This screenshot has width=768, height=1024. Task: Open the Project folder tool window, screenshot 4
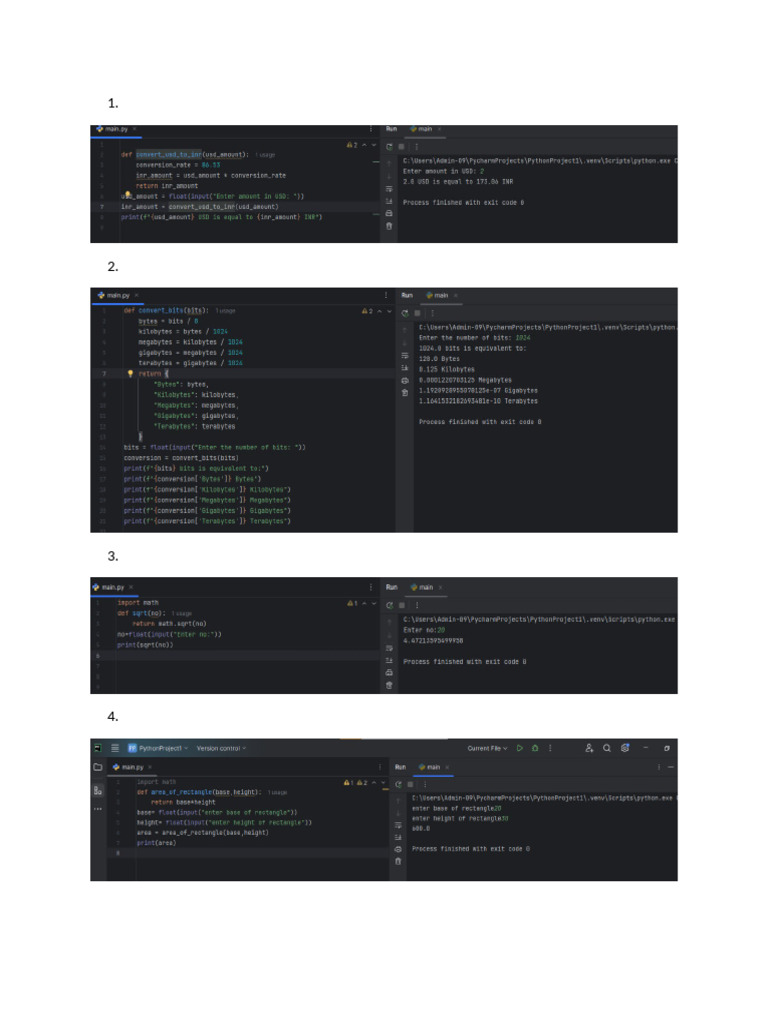click(x=98, y=767)
